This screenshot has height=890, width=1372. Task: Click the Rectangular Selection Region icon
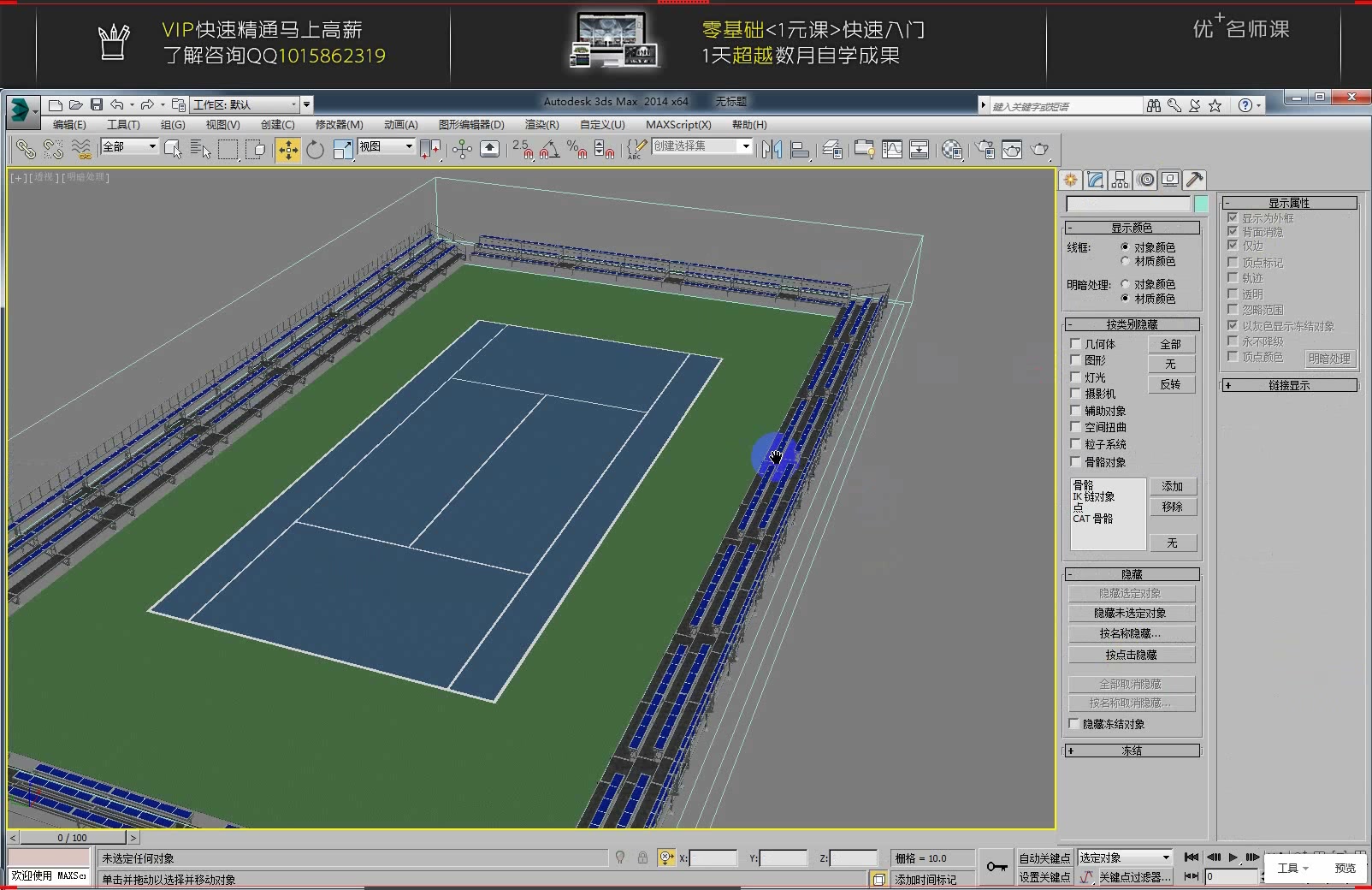pos(228,150)
